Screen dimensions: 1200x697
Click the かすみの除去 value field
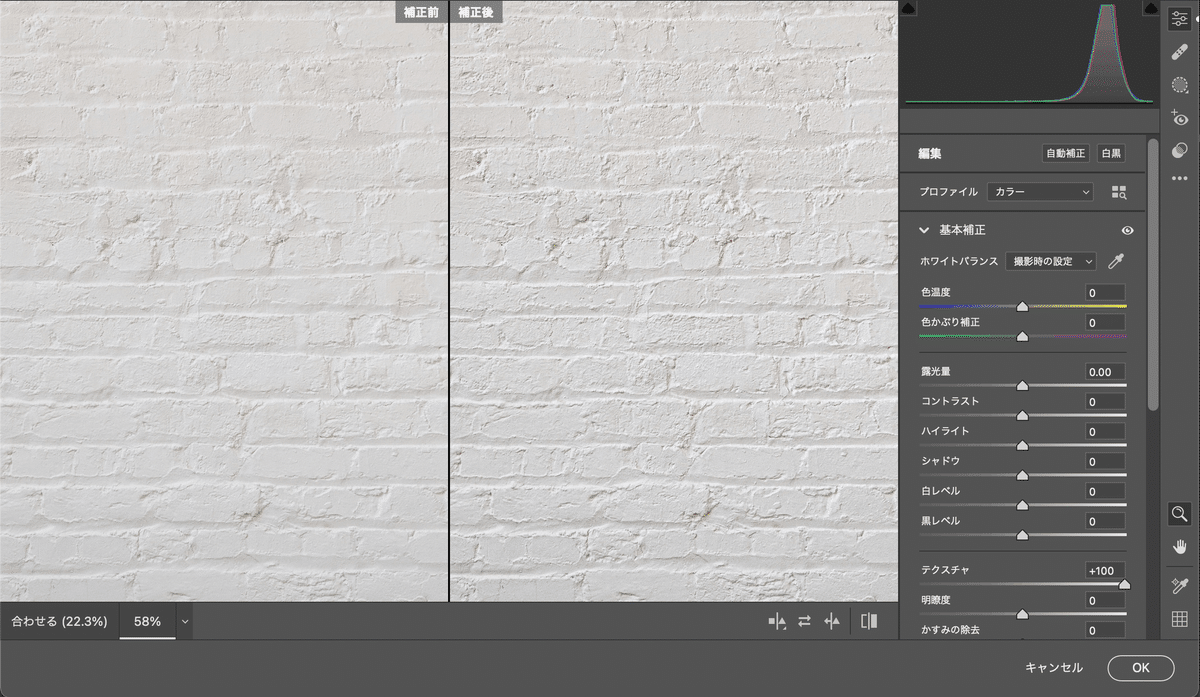(x=1105, y=630)
